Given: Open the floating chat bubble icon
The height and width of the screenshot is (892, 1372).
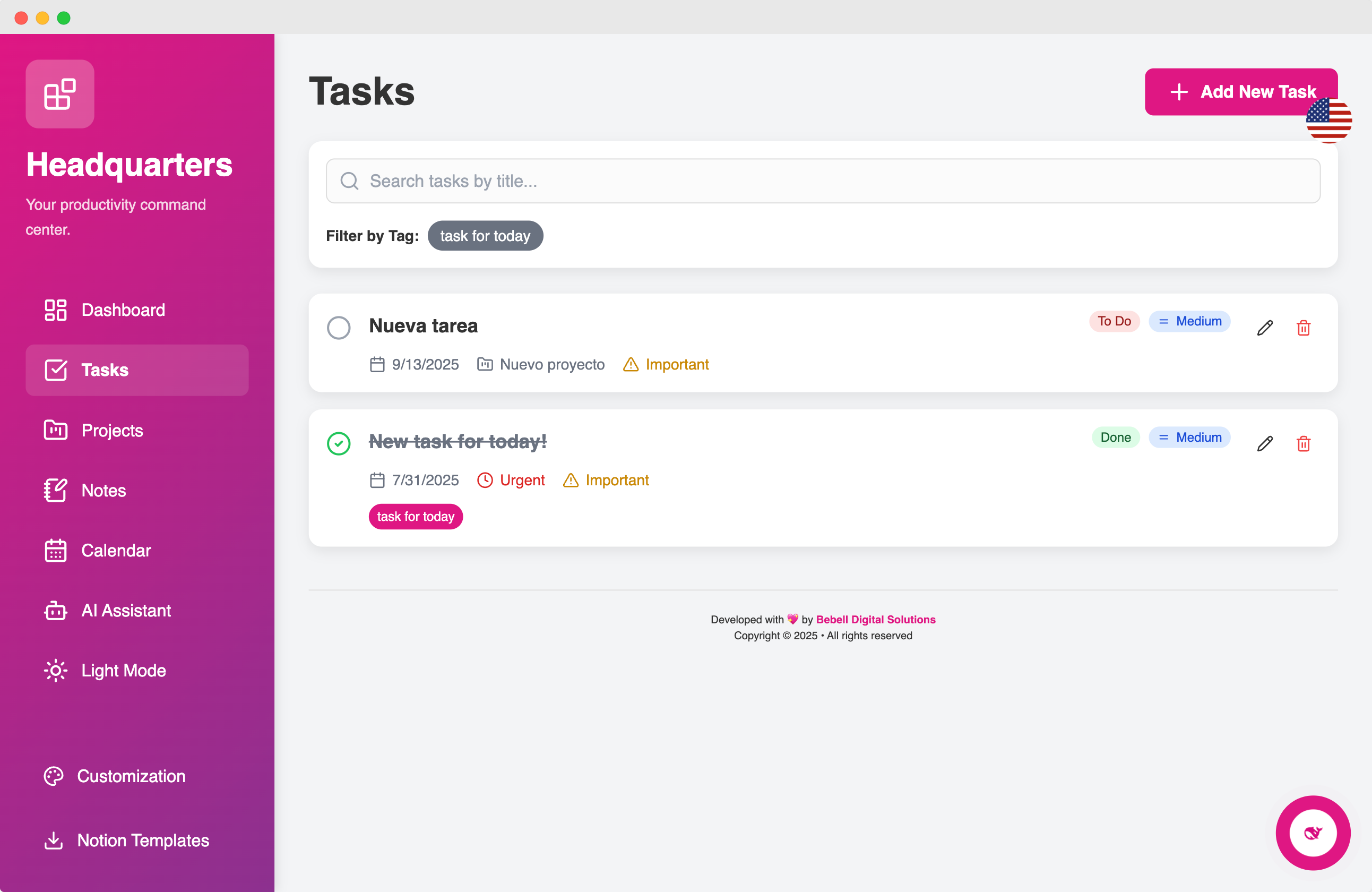Looking at the screenshot, I should pos(1313,833).
